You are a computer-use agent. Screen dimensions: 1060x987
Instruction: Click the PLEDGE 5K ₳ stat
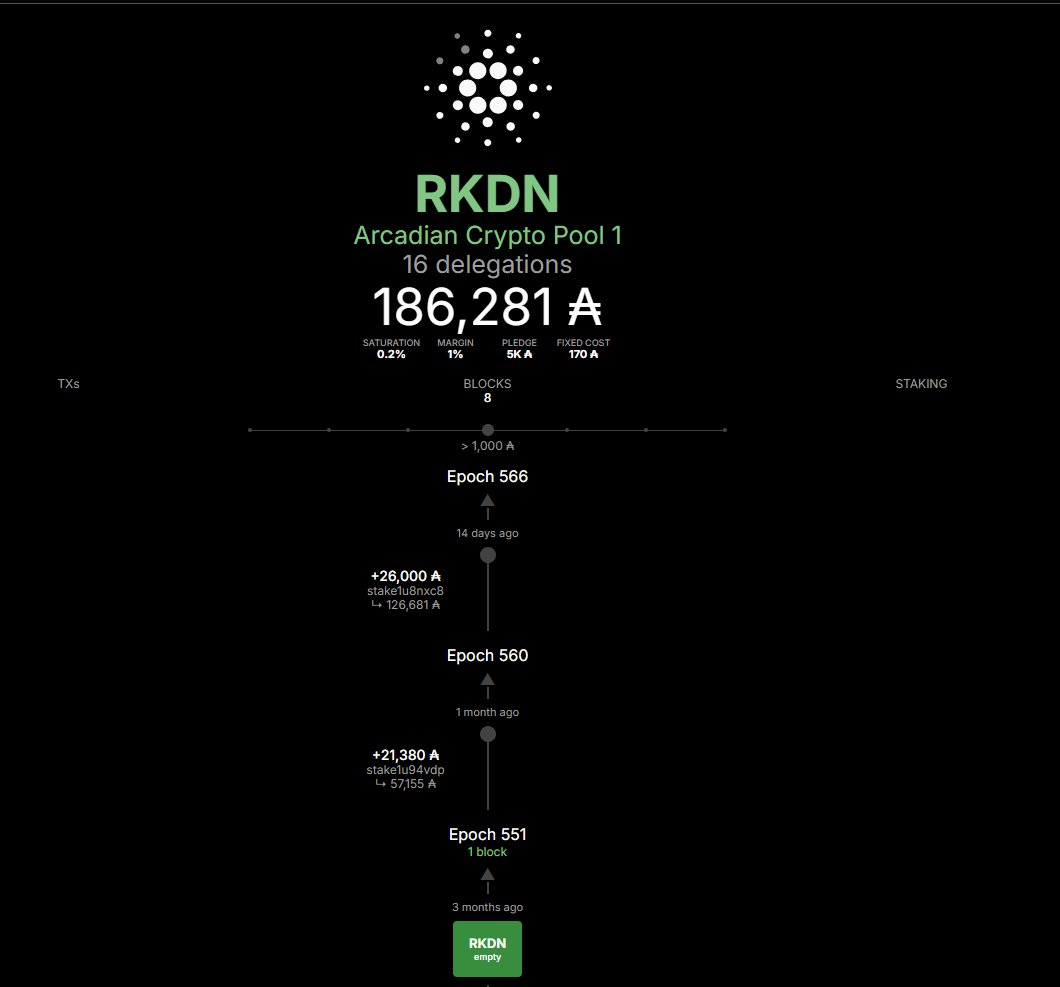pyautogui.click(x=519, y=348)
